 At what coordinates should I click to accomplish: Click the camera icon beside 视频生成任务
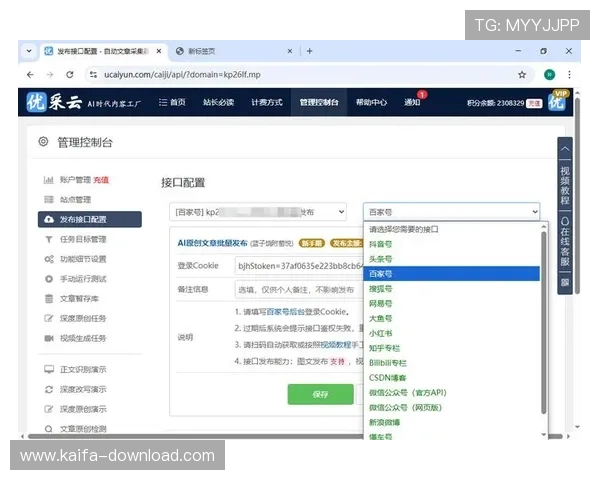pyautogui.click(x=49, y=338)
